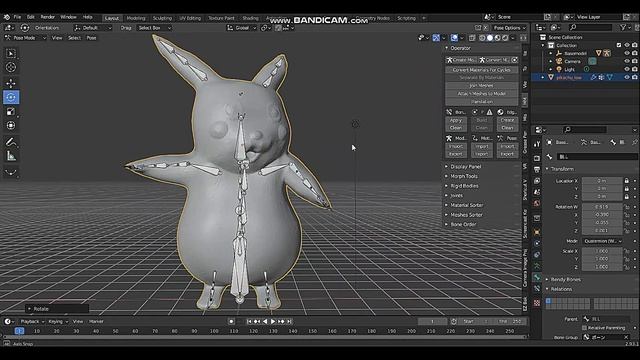Hide the pikachu_low object eye icon
Image resolution: width=640 pixels, height=360 pixels.
point(627,77)
